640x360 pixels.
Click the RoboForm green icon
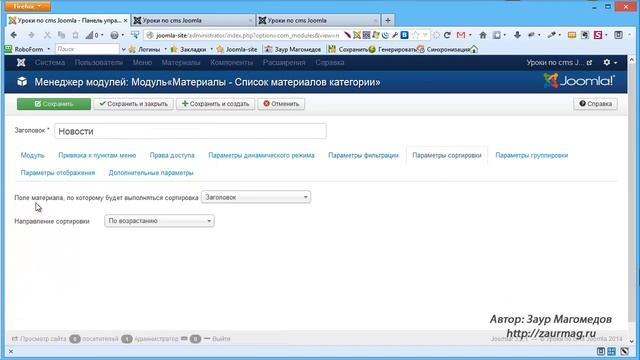point(8,49)
